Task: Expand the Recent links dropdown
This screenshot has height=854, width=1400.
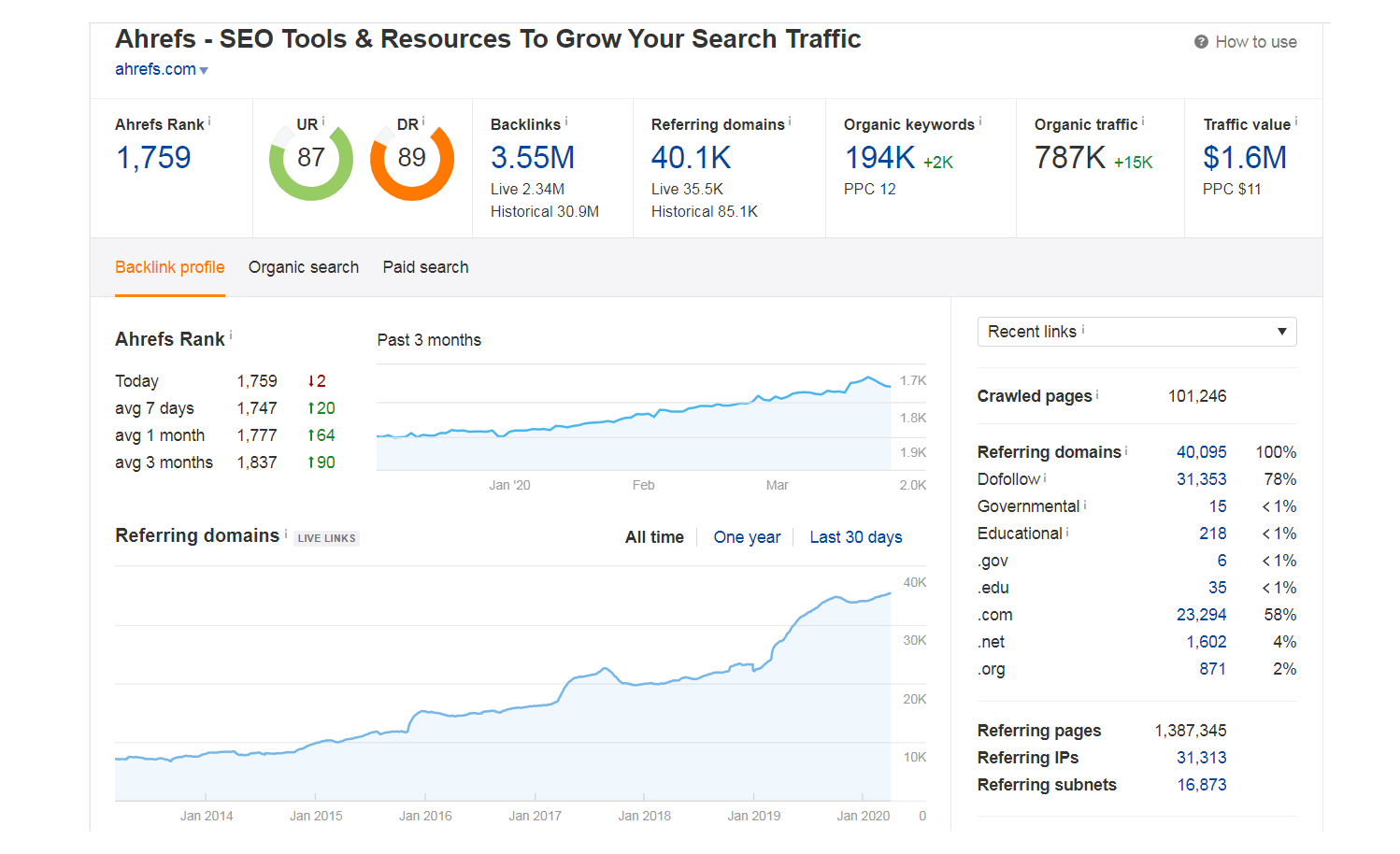Action: click(1136, 332)
